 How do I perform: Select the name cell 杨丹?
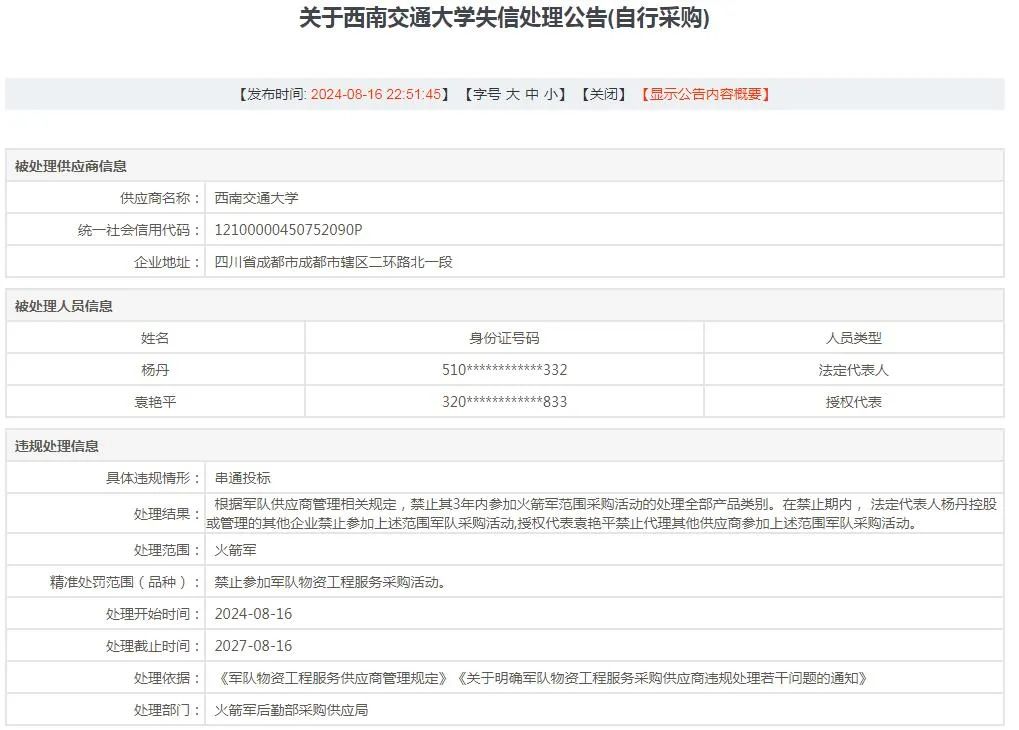click(x=155, y=370)
